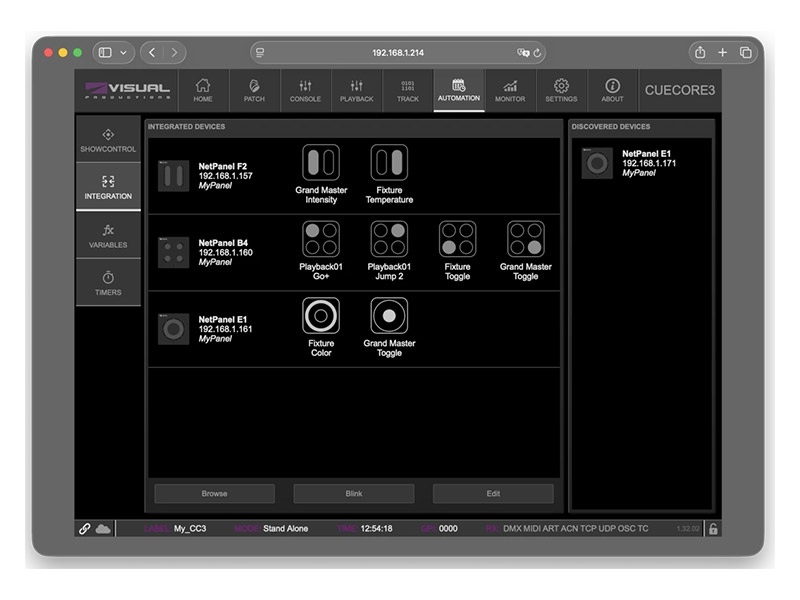This screenshot has width=800, height=600.
Task: Switch to the VARIABLES tab
Action: click(x=108, y=233)
